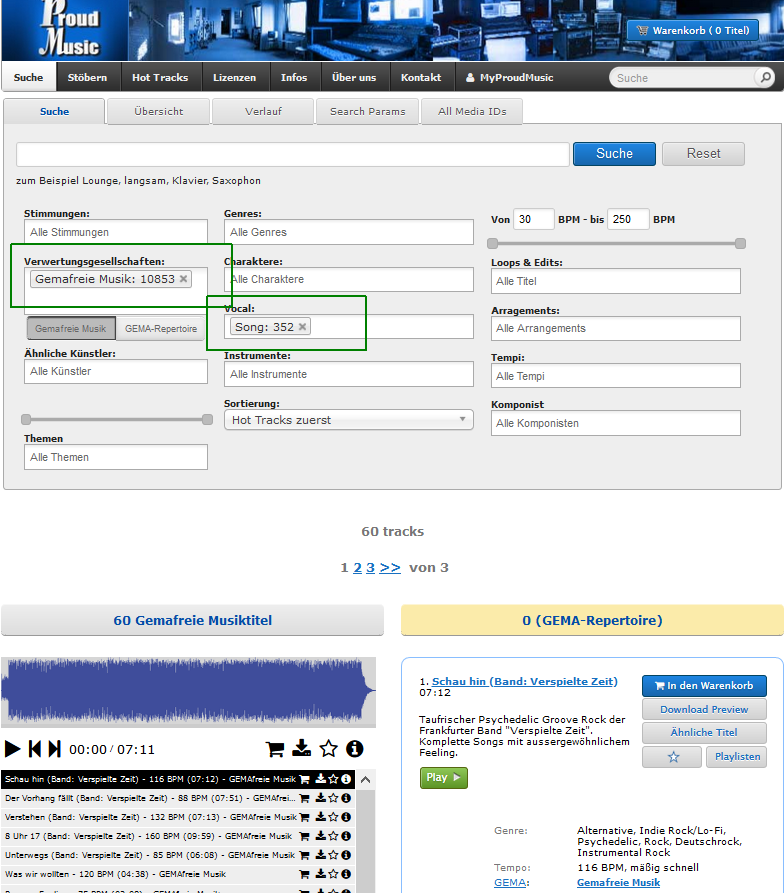
Task: Go to results page 2
Action: point(358,568)
